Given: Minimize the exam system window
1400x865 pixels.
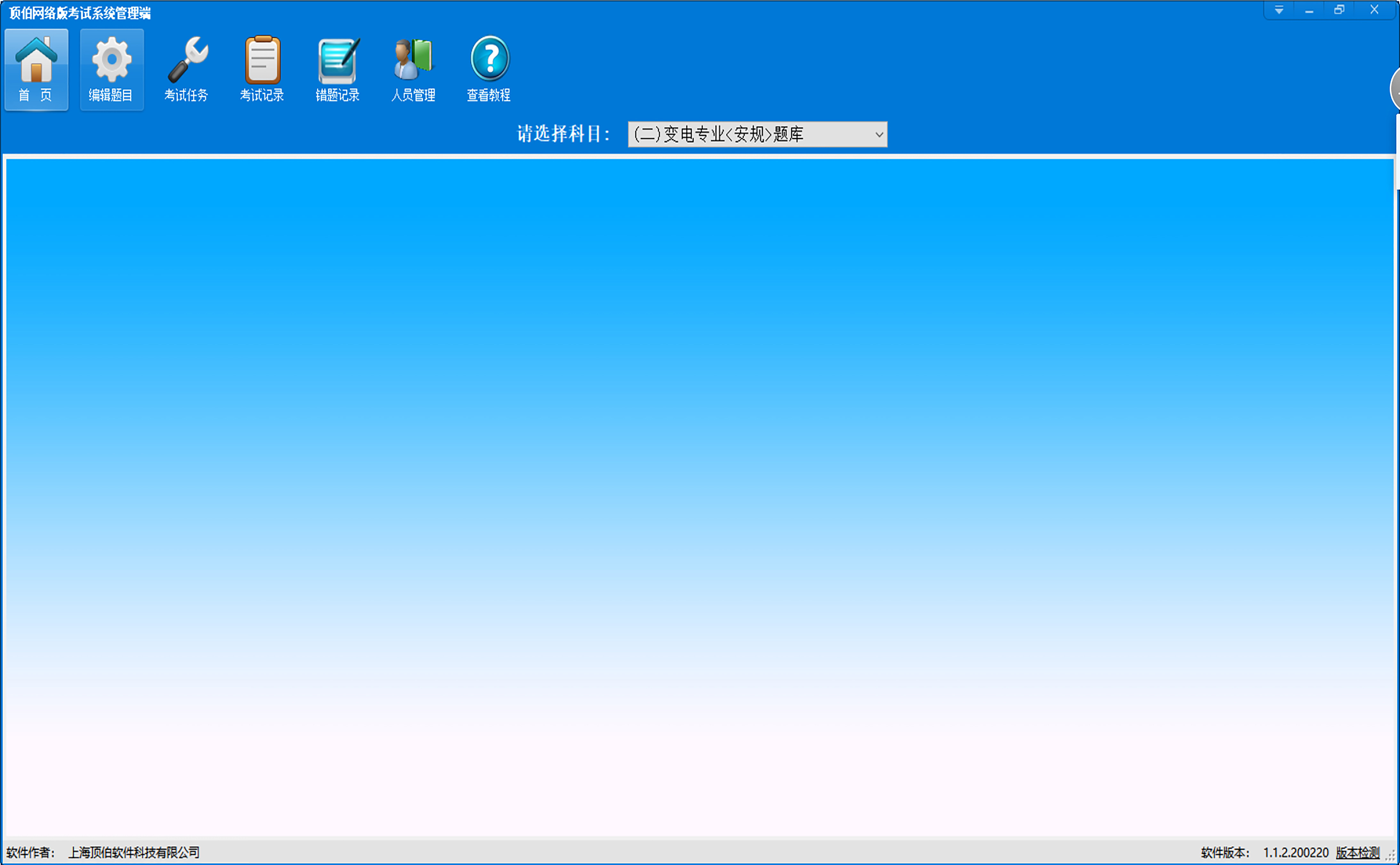Looking at the screenshot, I should coord(1309,10).
